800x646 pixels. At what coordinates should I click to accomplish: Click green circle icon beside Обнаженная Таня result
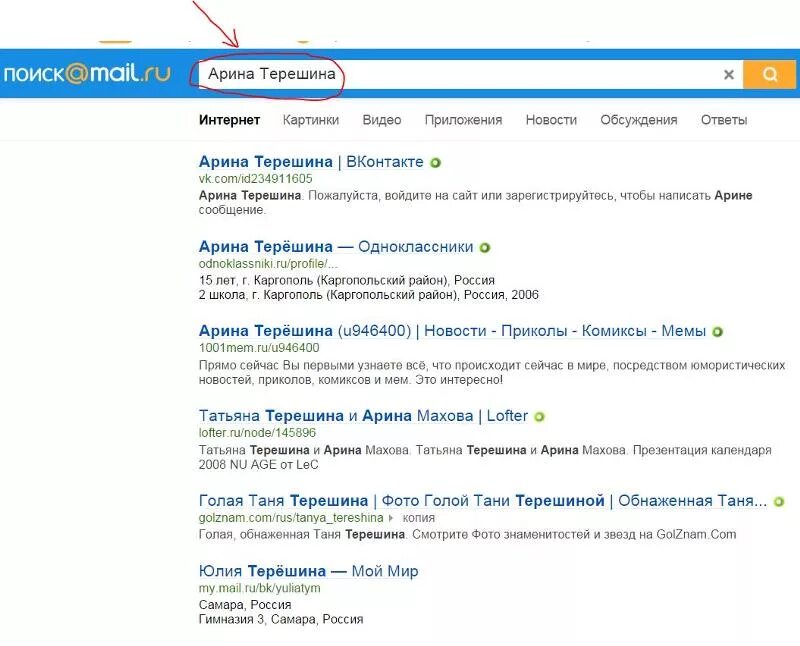point(779,501)
